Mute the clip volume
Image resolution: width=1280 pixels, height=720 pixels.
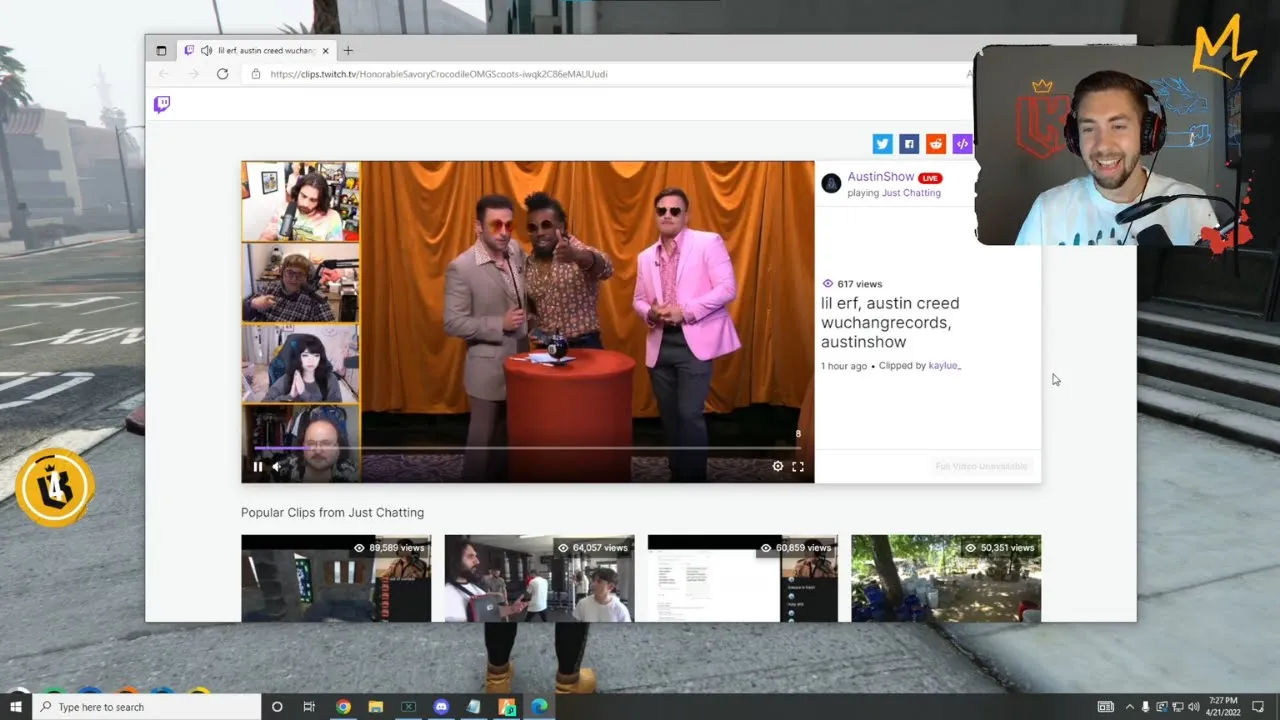point(278,466)
